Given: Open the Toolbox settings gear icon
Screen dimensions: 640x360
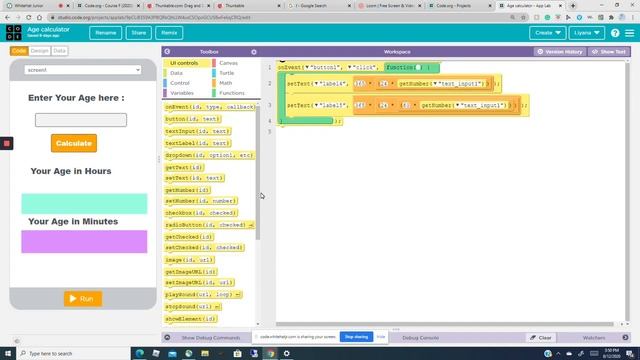Looking at the screenshot, I should pos(254,52).
